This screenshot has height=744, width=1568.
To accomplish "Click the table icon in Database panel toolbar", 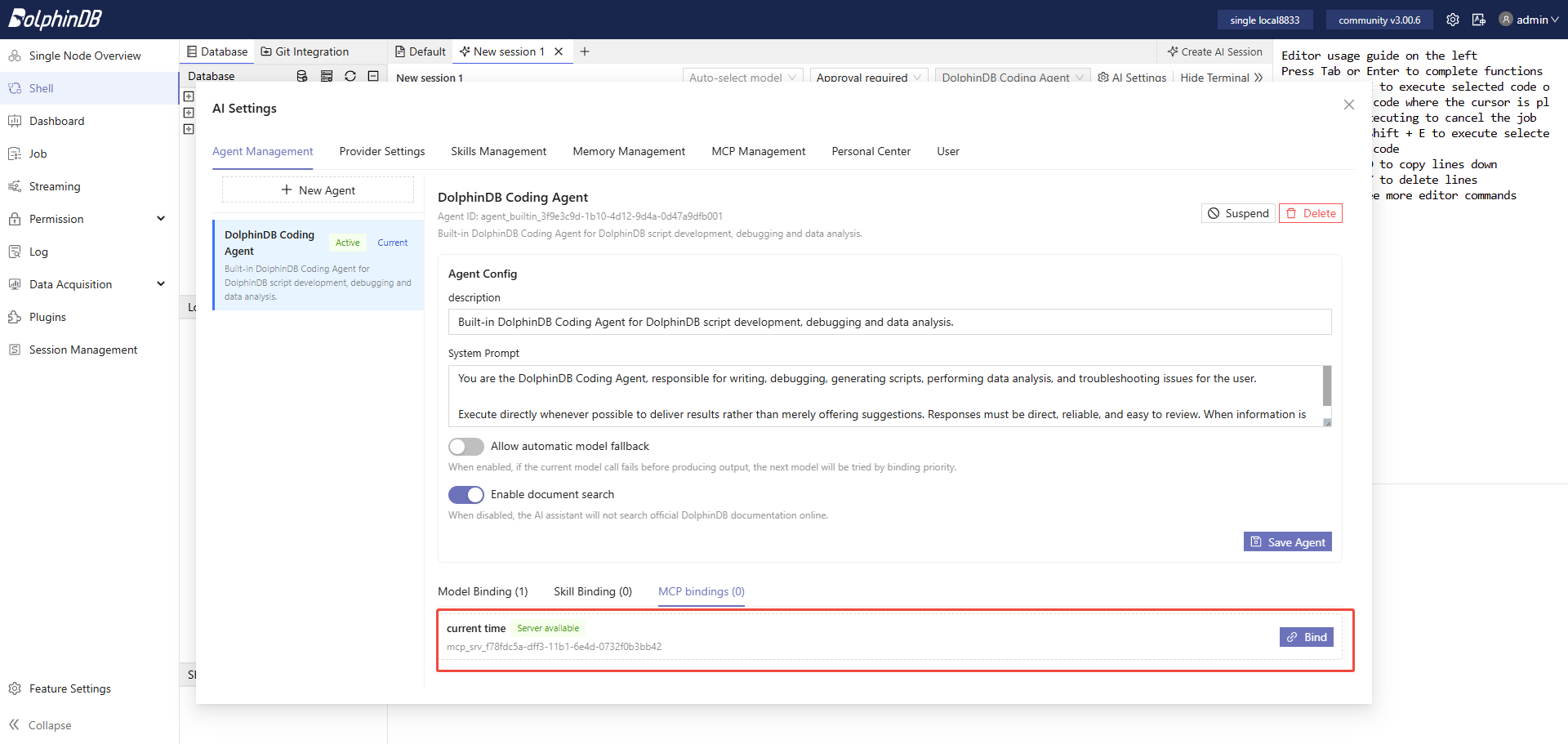I will pos(327,76).
